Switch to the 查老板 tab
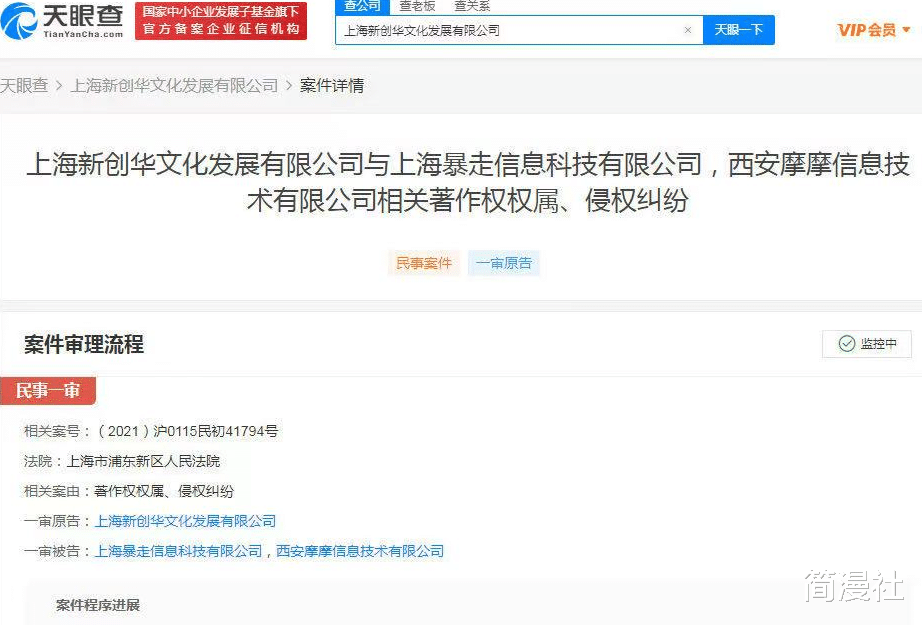Image resolution: width=922 pixels, height=625 pixels. pos(417,6)
